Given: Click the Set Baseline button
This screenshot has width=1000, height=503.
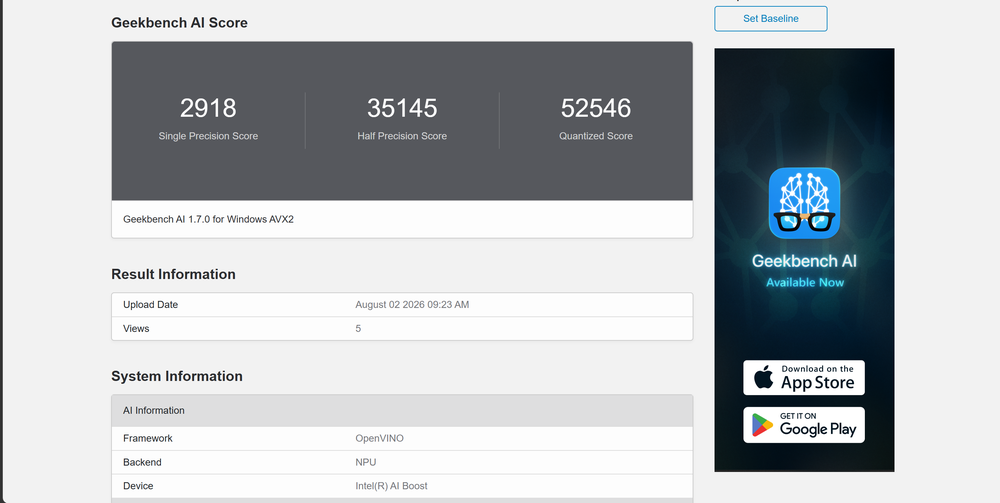Looking at the screenshot, I should coord(770,18).
